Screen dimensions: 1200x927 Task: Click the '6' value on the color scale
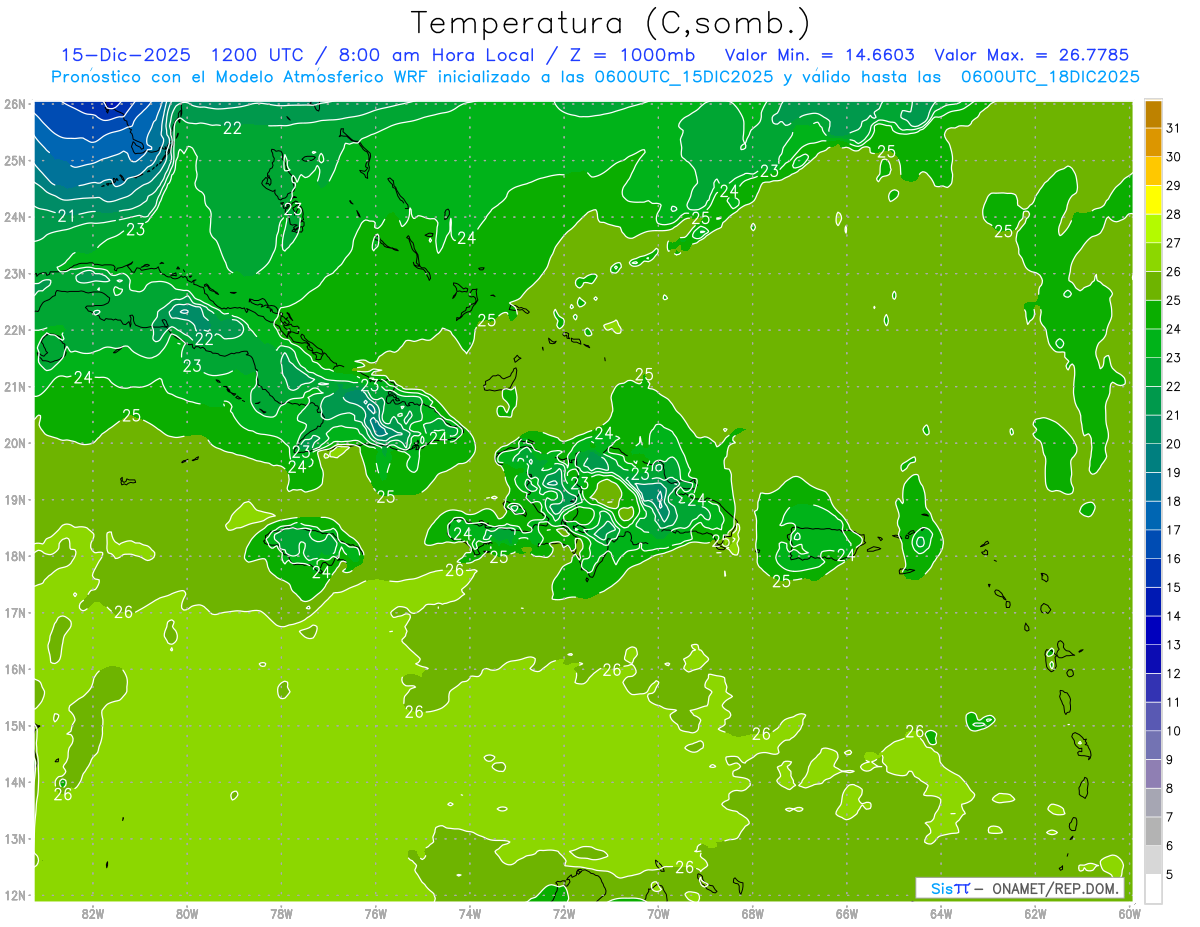[1169, 846]
